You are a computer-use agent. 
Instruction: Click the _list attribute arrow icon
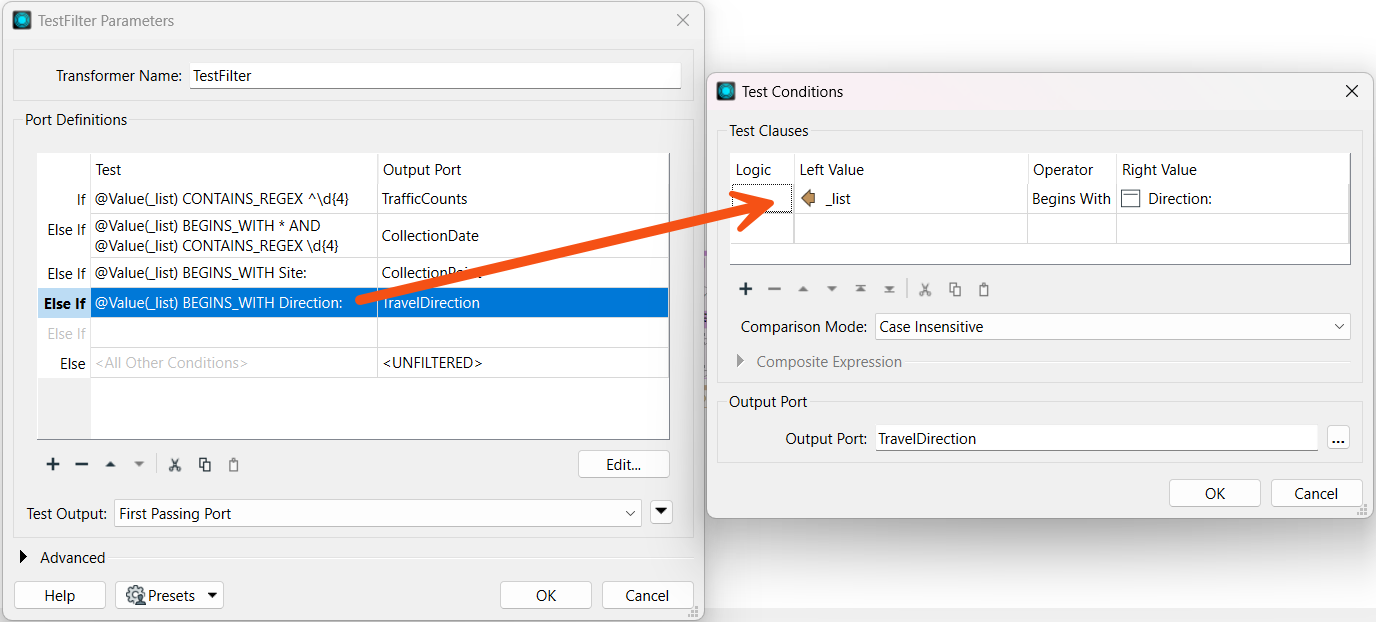tap(809, 199)
